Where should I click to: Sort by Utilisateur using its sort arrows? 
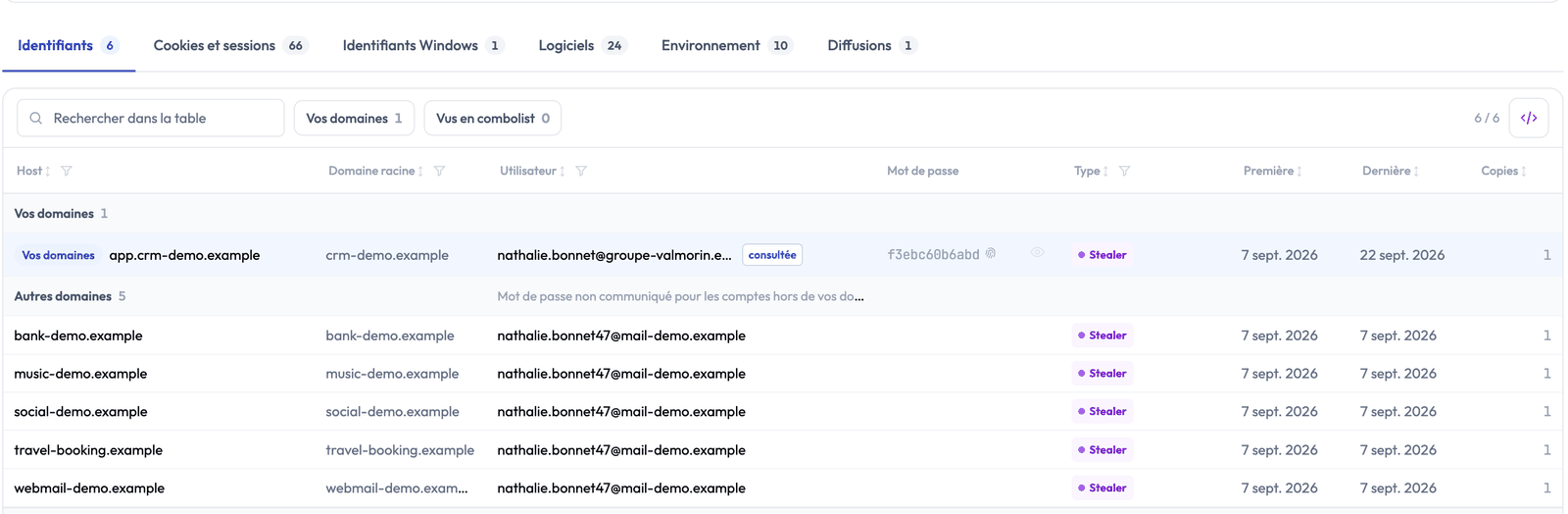click(x=563, y=171)
